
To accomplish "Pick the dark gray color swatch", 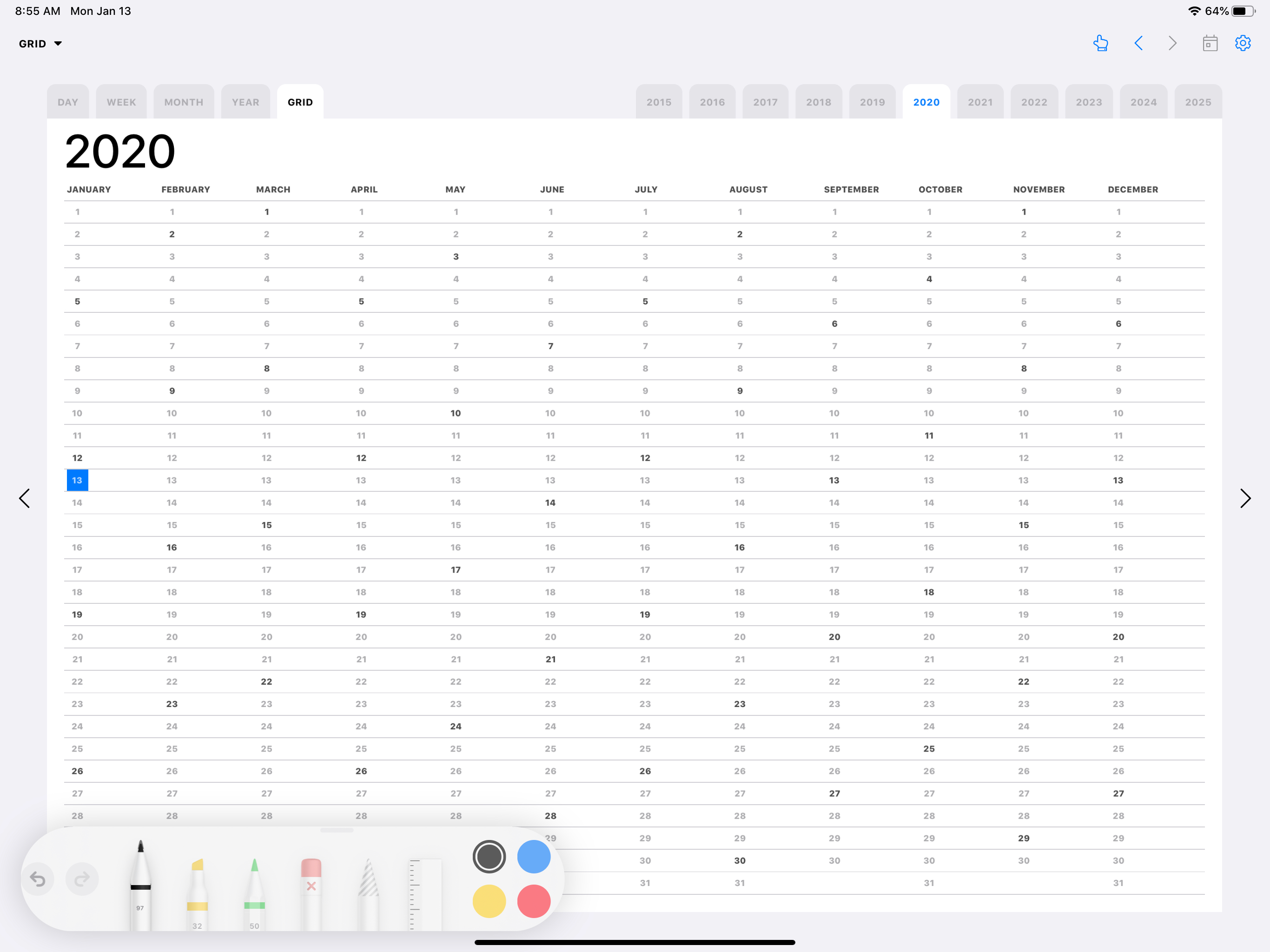I will 489,857.
